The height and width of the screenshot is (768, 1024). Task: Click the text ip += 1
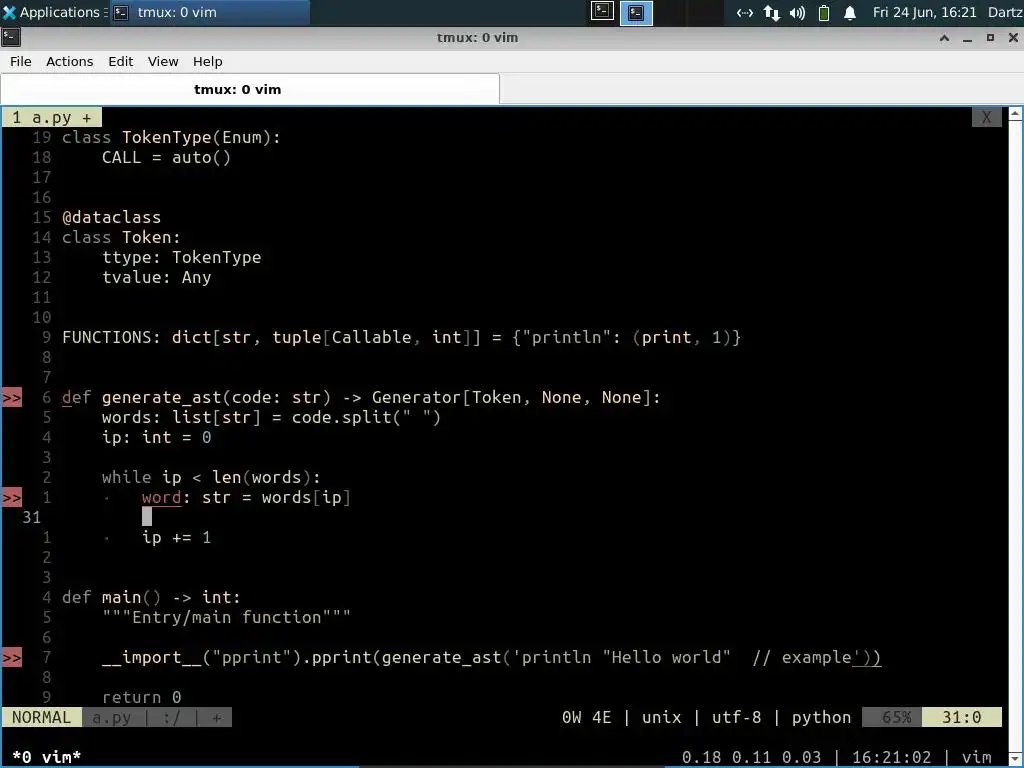pos(176,537)
